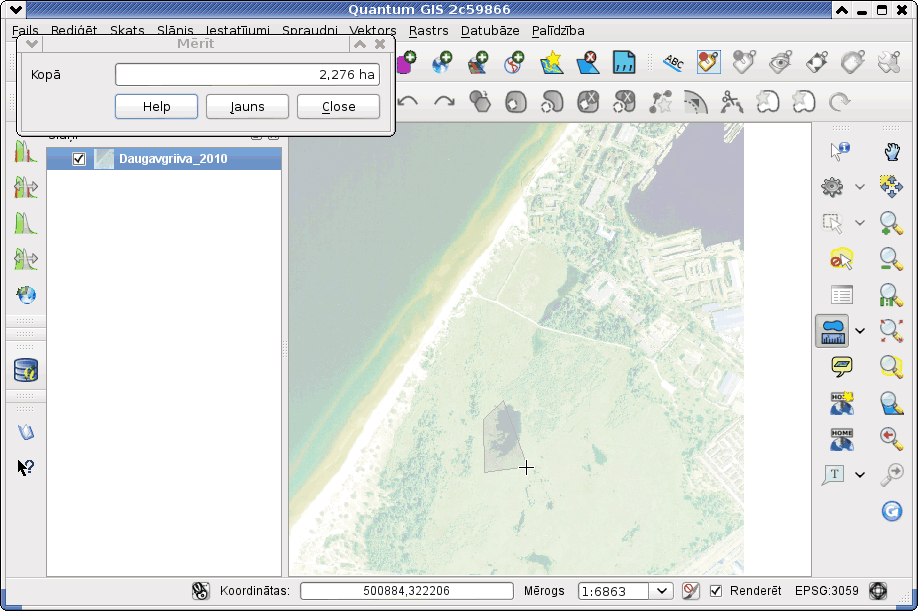The height and width of the screenshot is (611, 918).
Task: Click the Refresh map icon
Action: [x=891, y=511]
